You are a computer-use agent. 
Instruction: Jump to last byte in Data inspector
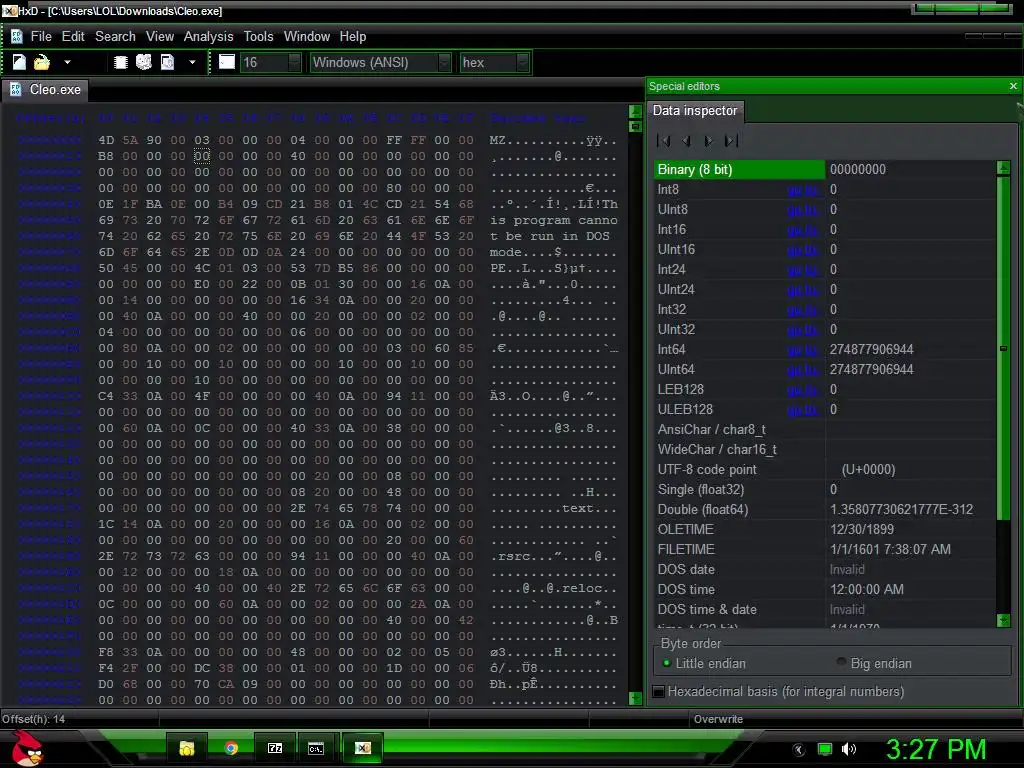click(x=731, y=140)
